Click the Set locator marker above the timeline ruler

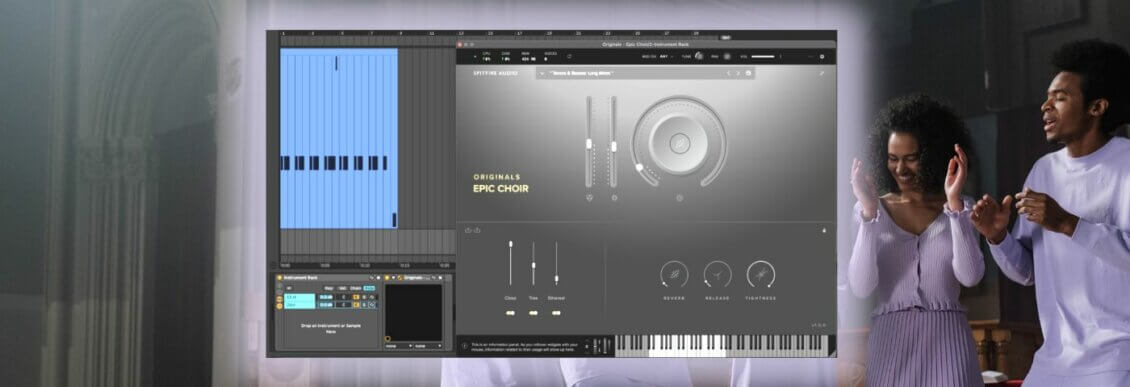(725, 37)
